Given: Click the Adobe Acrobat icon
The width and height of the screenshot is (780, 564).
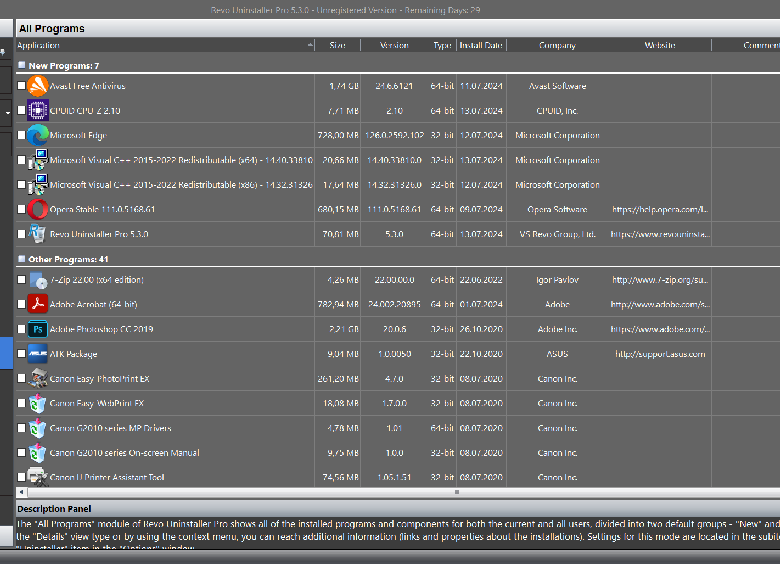Looking at the screenshot, I should point(37,304).
